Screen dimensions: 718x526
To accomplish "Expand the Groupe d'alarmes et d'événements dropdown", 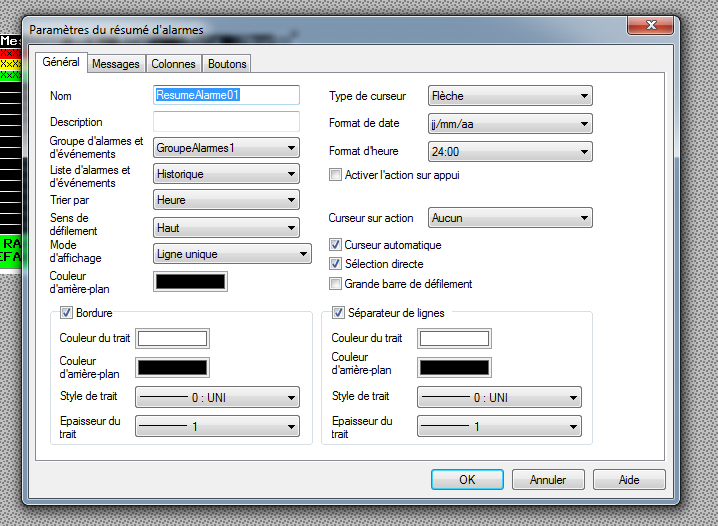I will tap(226, 148).
